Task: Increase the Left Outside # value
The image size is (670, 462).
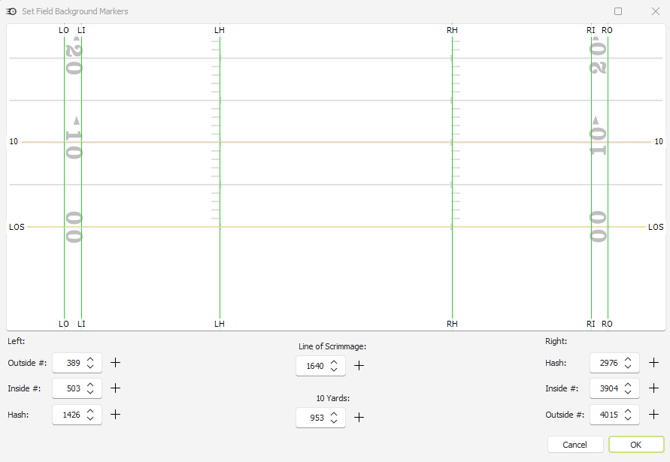Action: [90, 359]
